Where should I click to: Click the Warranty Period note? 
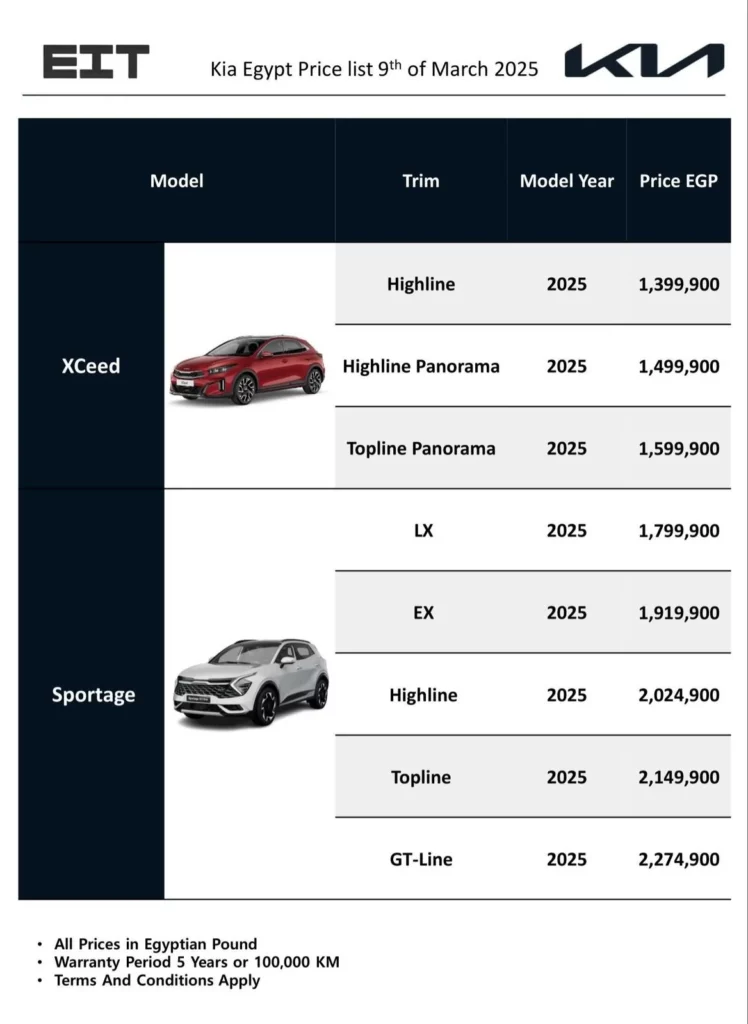[x=196, y=962]
